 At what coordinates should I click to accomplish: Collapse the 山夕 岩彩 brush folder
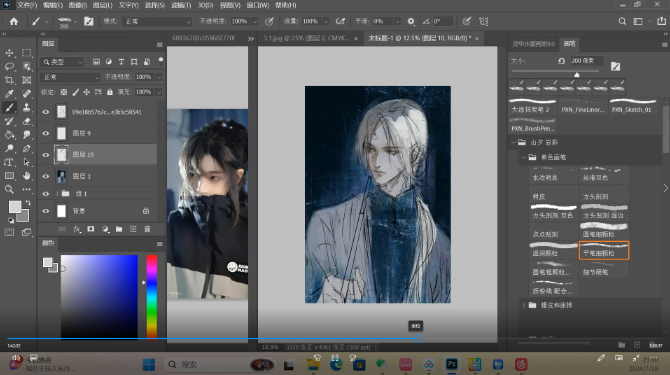point(513,142)
